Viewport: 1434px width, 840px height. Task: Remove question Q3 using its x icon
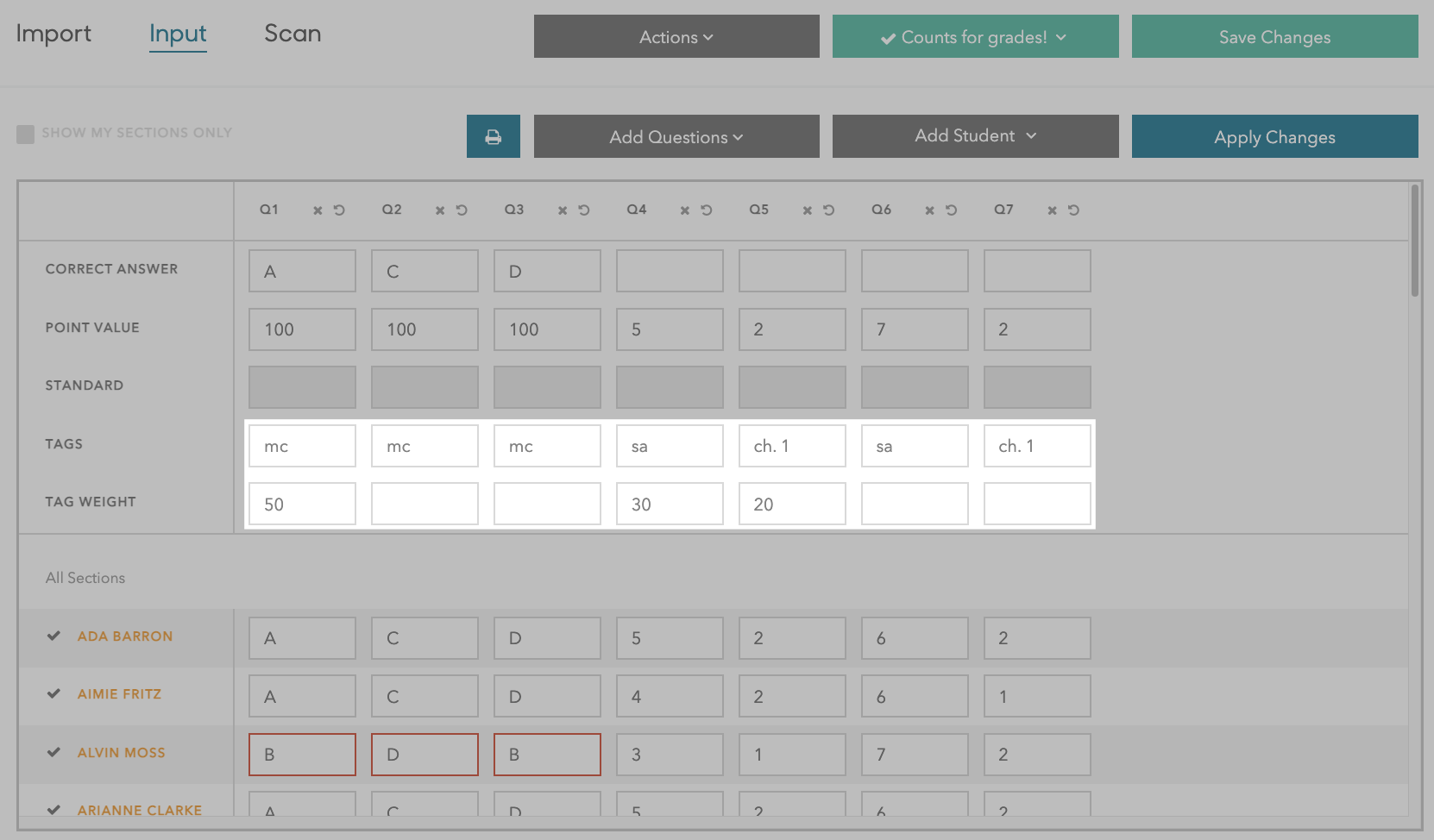click(563, 210)
